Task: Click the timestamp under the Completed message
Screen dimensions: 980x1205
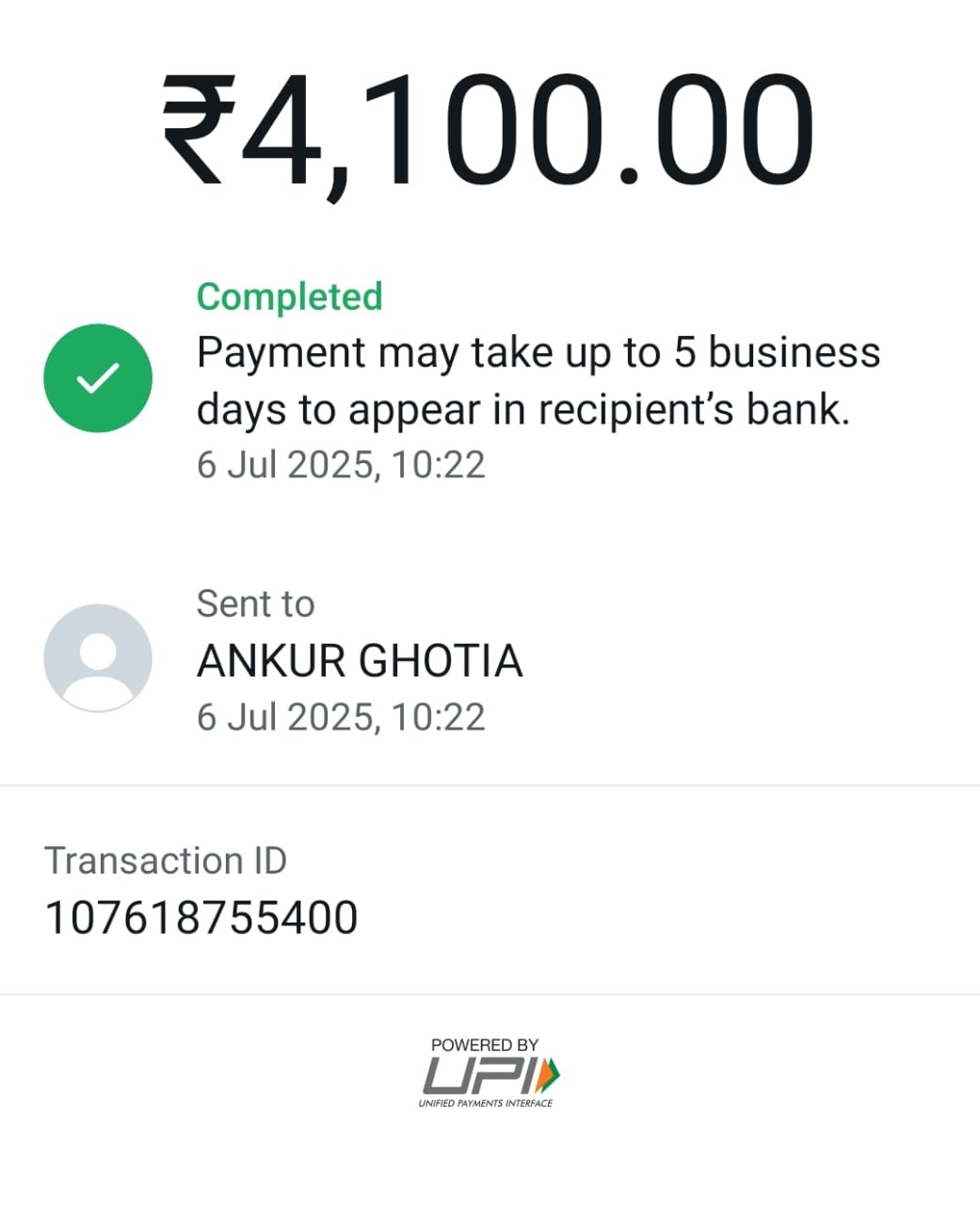Action: (341, 465)
